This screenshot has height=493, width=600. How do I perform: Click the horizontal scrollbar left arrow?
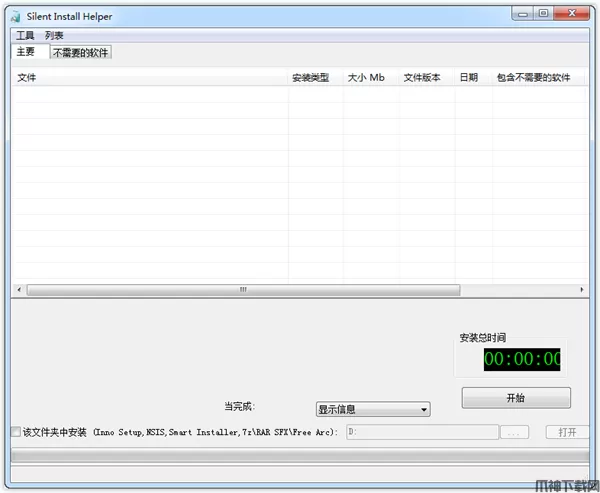[19, 290]
